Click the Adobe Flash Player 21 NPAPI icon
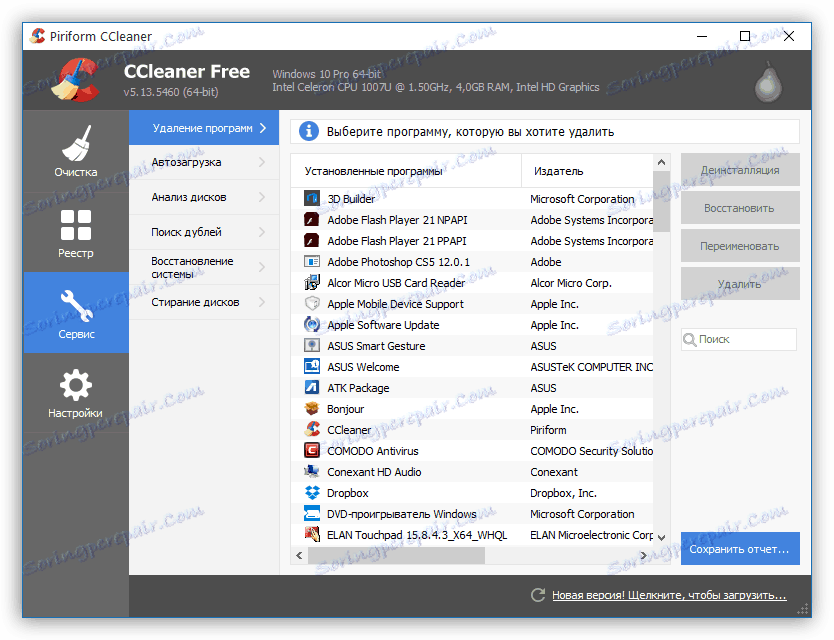 click(312, 220)
